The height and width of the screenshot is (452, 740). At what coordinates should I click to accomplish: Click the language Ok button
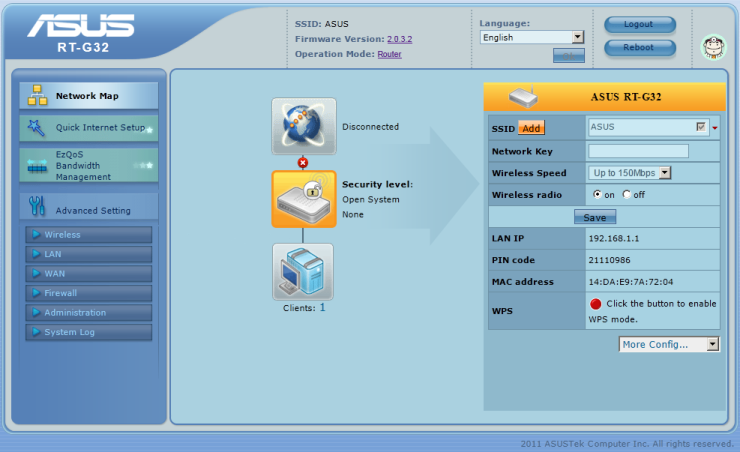pos(569,56)
